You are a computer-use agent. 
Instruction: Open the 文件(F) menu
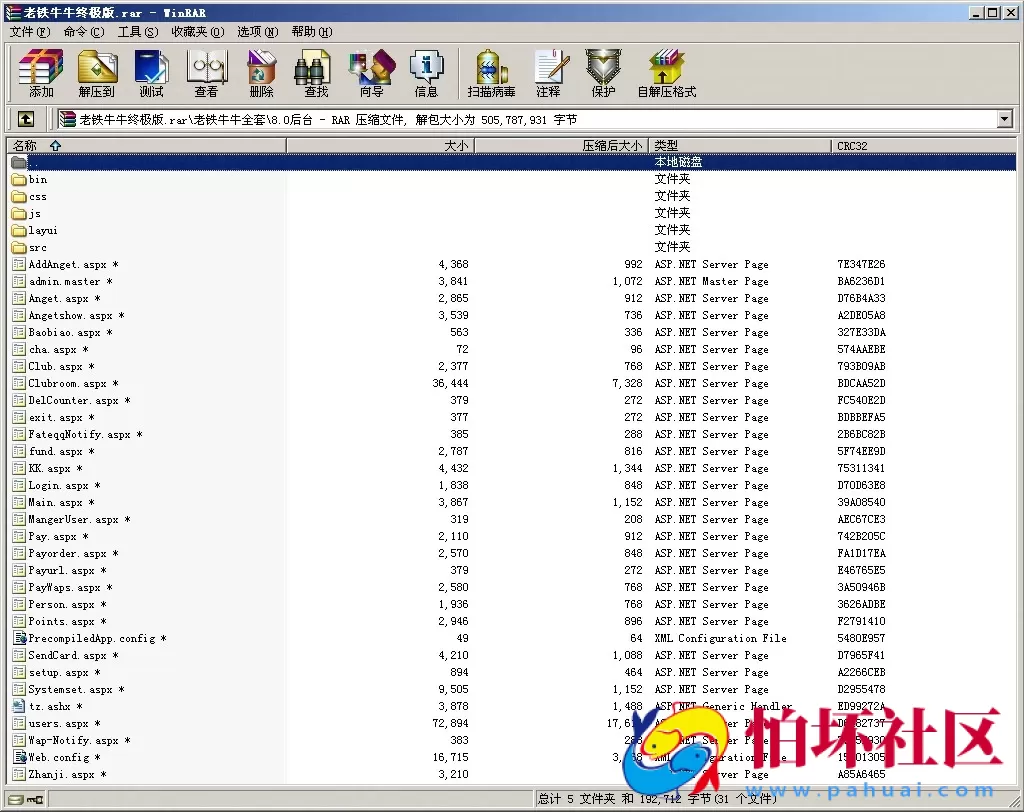pyautogui.click(x=29, y=32)
